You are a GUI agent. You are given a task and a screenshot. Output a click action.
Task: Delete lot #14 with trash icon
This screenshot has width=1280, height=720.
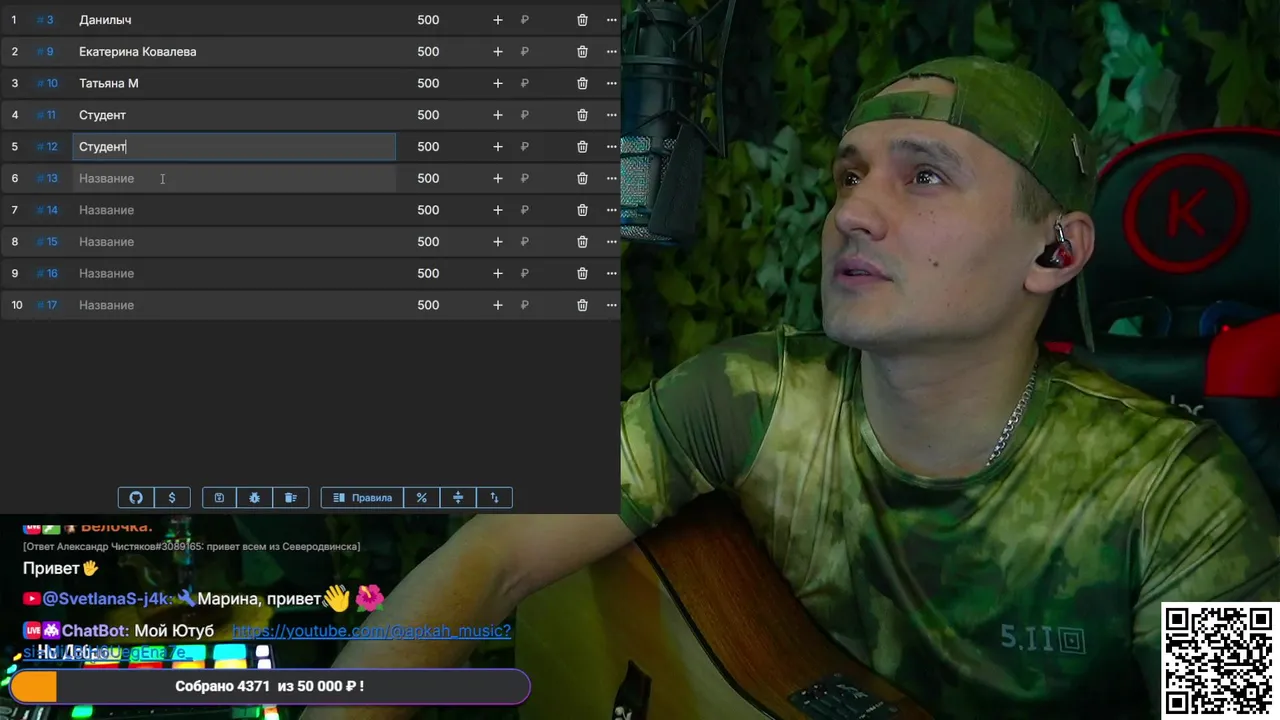click(582, 210)
